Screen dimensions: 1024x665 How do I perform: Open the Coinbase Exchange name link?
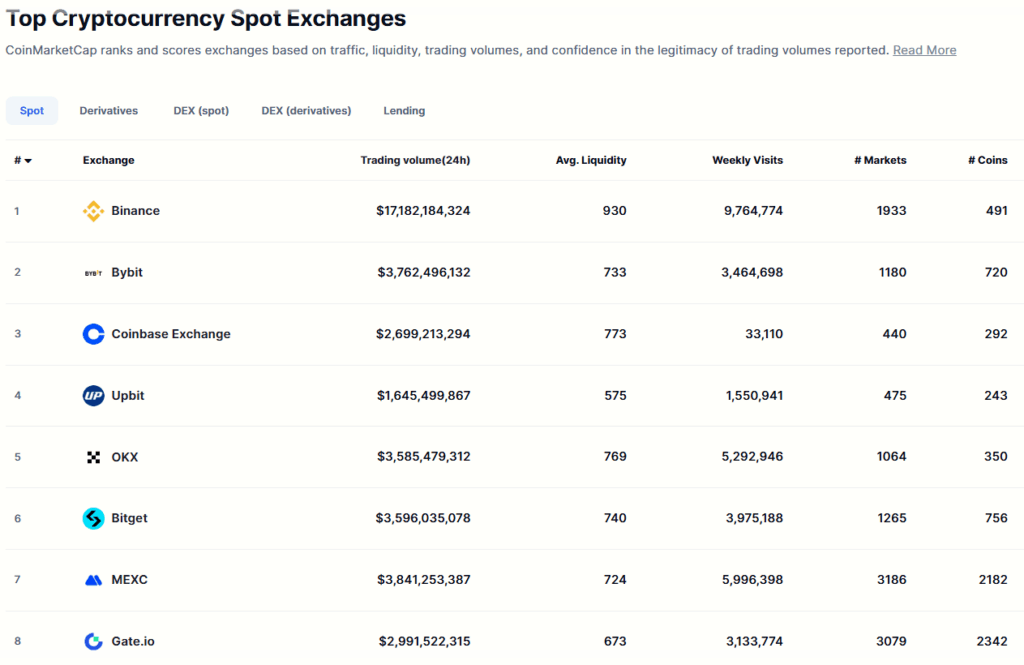click(171, 334)
